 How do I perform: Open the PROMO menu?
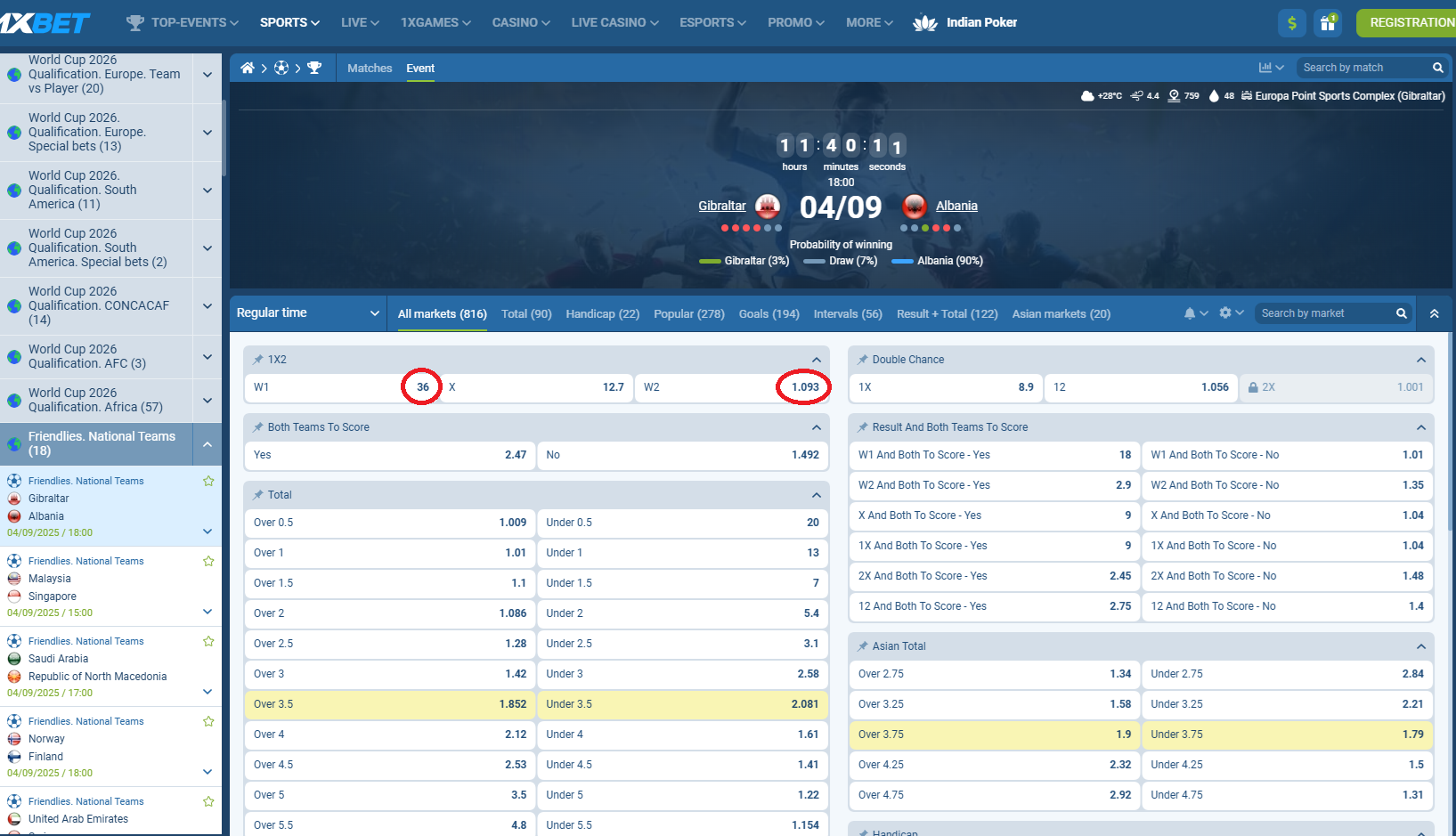click(796, 22)
